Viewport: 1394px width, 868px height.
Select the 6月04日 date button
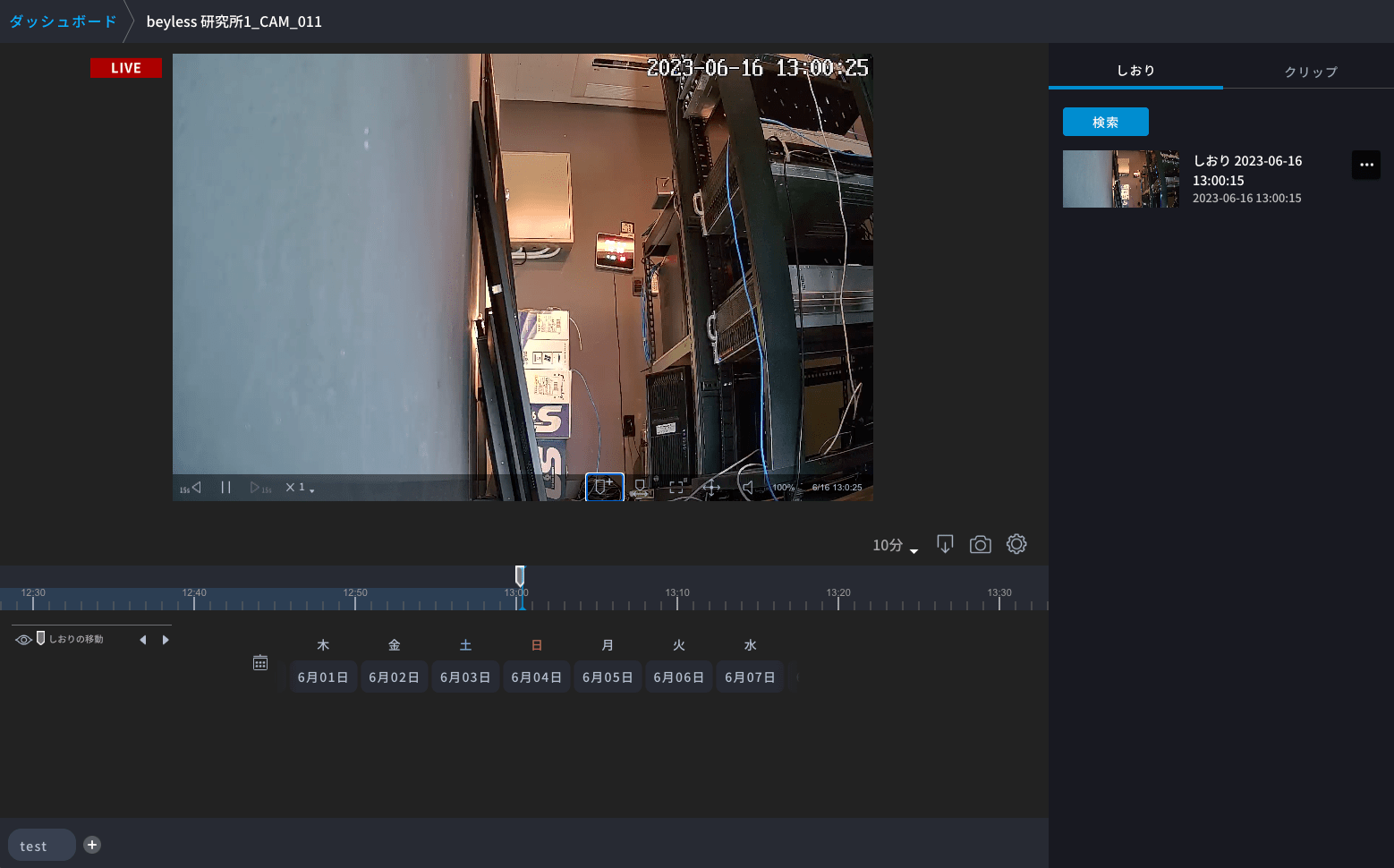(536, 677)
